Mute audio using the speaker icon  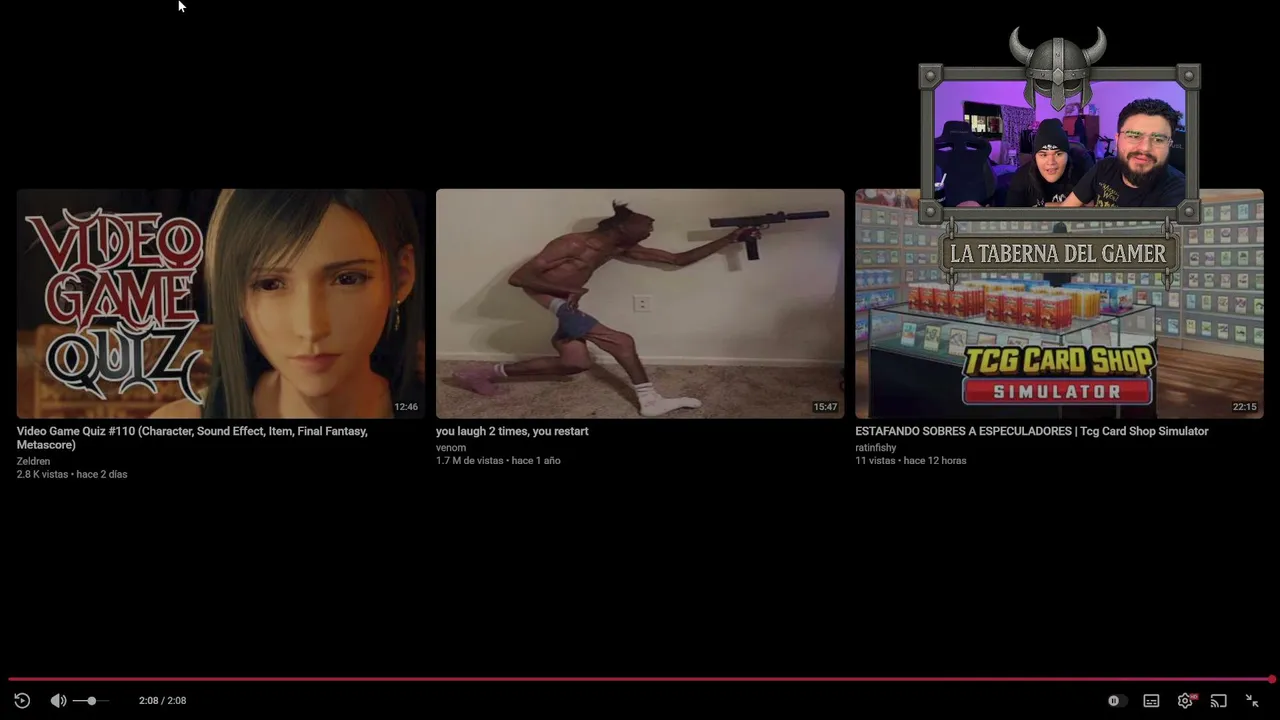point(58,701)
